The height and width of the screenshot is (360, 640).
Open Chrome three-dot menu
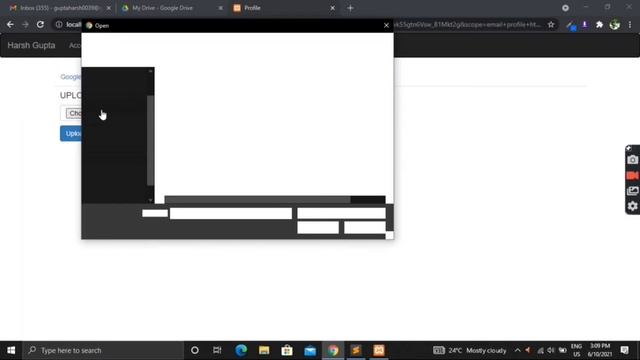click(630, 24)
